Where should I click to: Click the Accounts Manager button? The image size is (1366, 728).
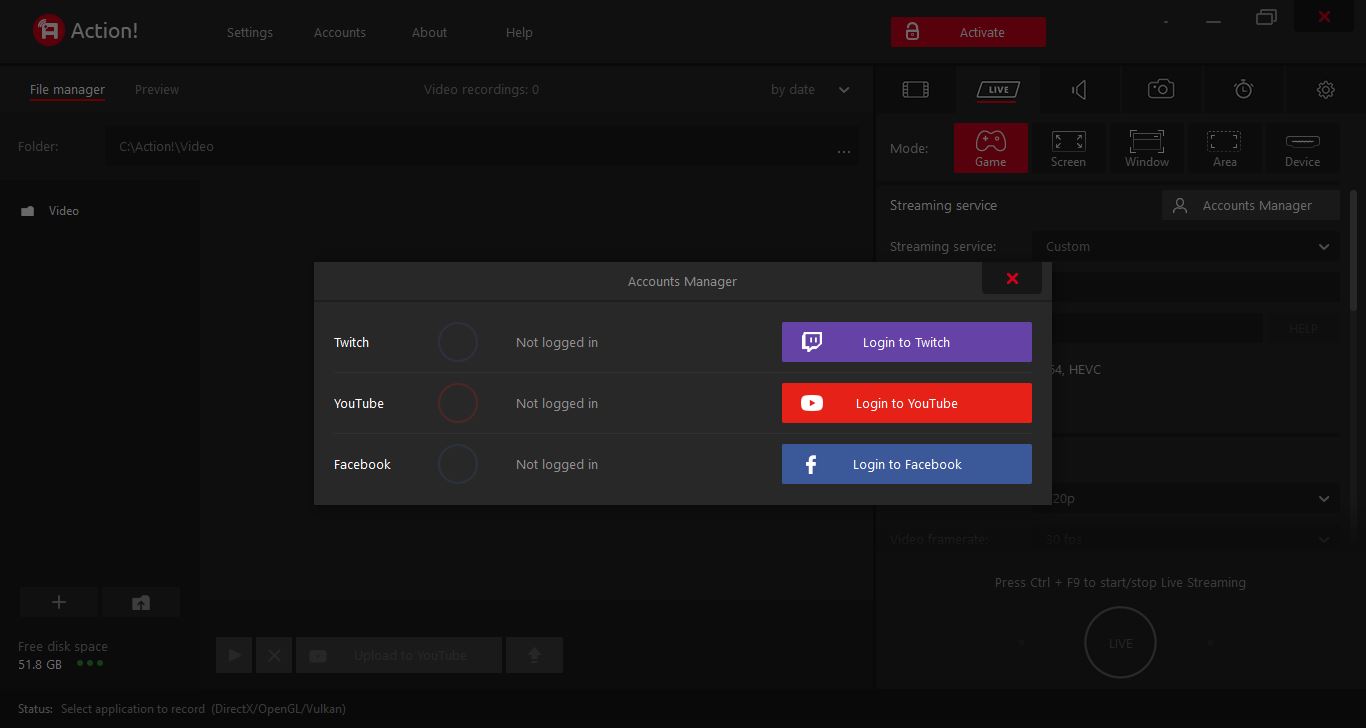[1251, 205]
